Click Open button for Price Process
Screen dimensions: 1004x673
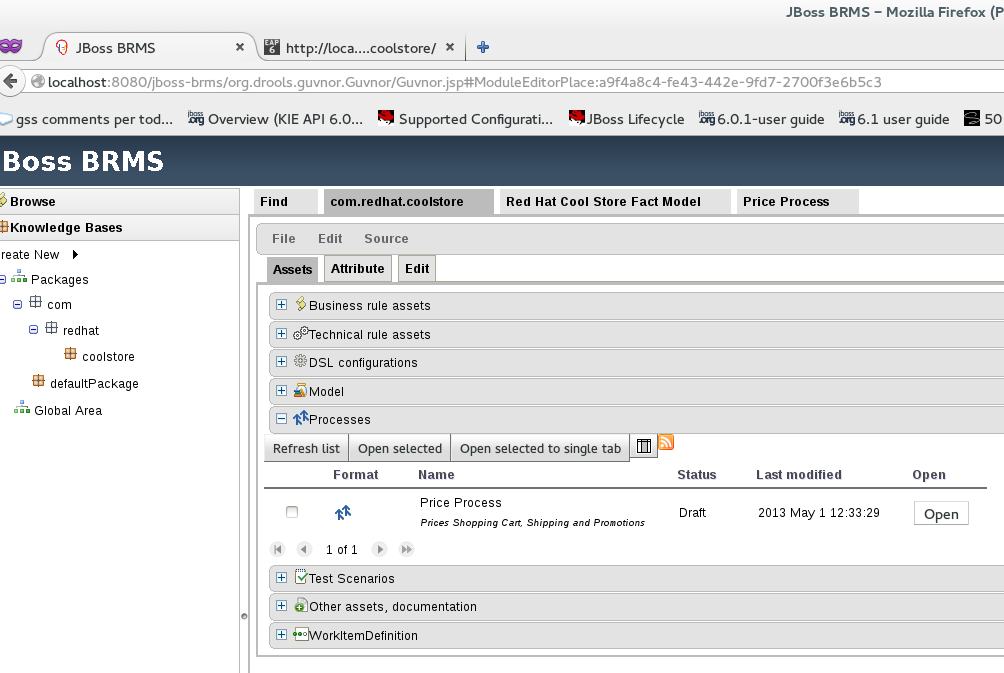pyautogui.click(x=941, y=514)
